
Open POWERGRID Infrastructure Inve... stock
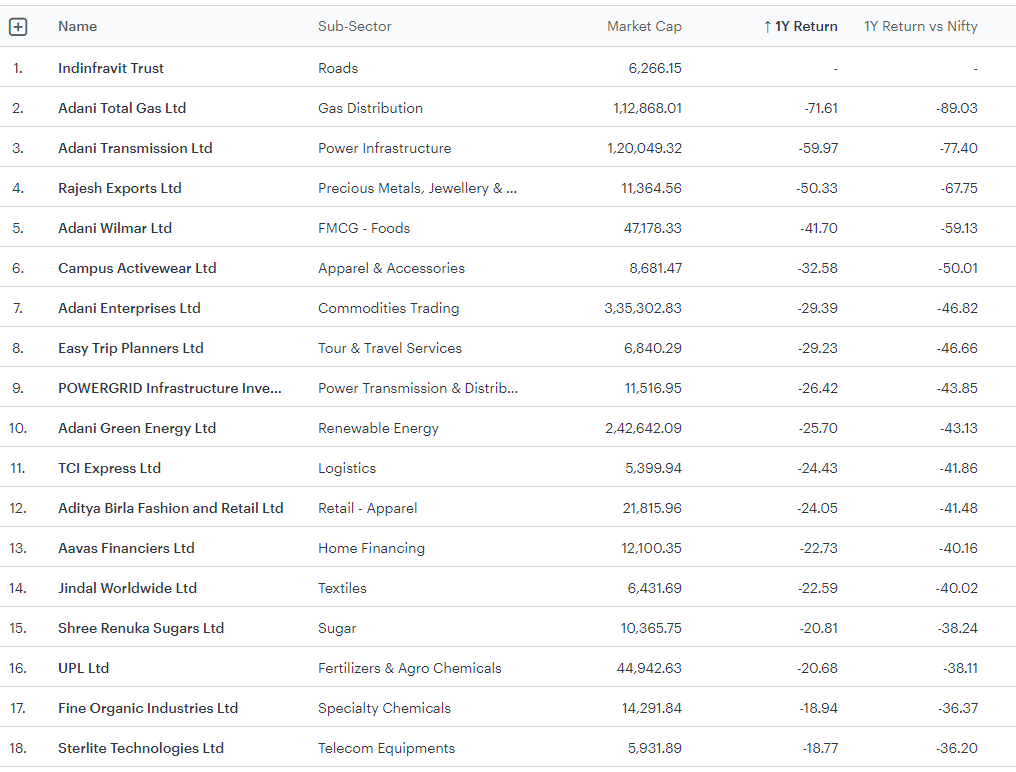point(170,388)
